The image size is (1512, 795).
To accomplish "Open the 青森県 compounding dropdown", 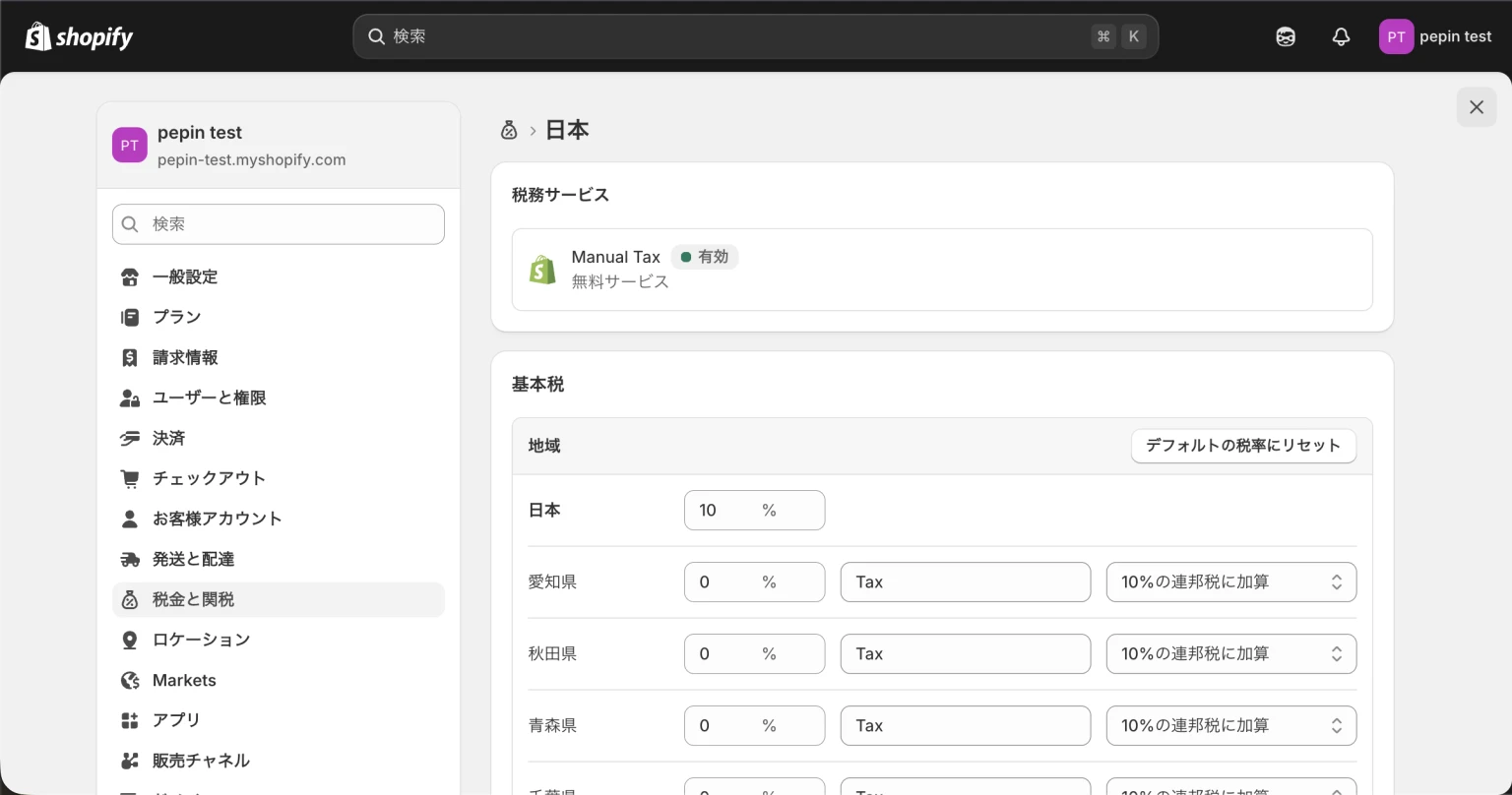I will point(1230,725).
